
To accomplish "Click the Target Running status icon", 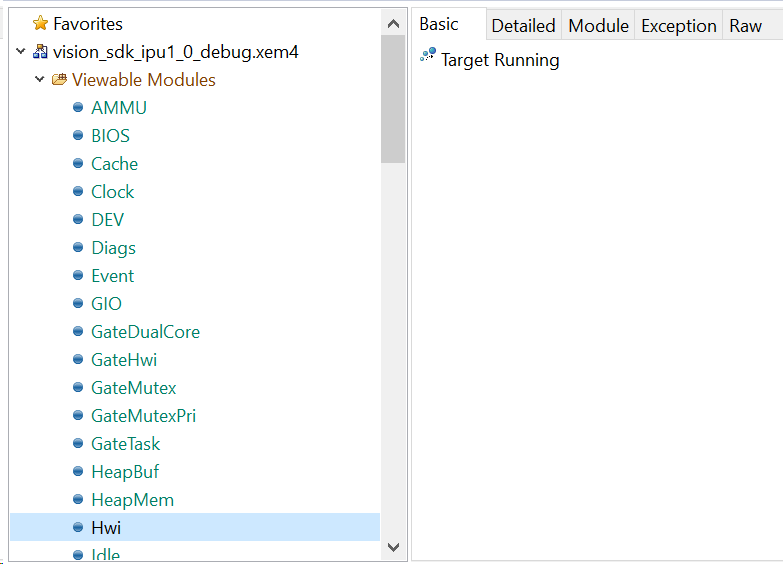I will (x=428, y=56).
